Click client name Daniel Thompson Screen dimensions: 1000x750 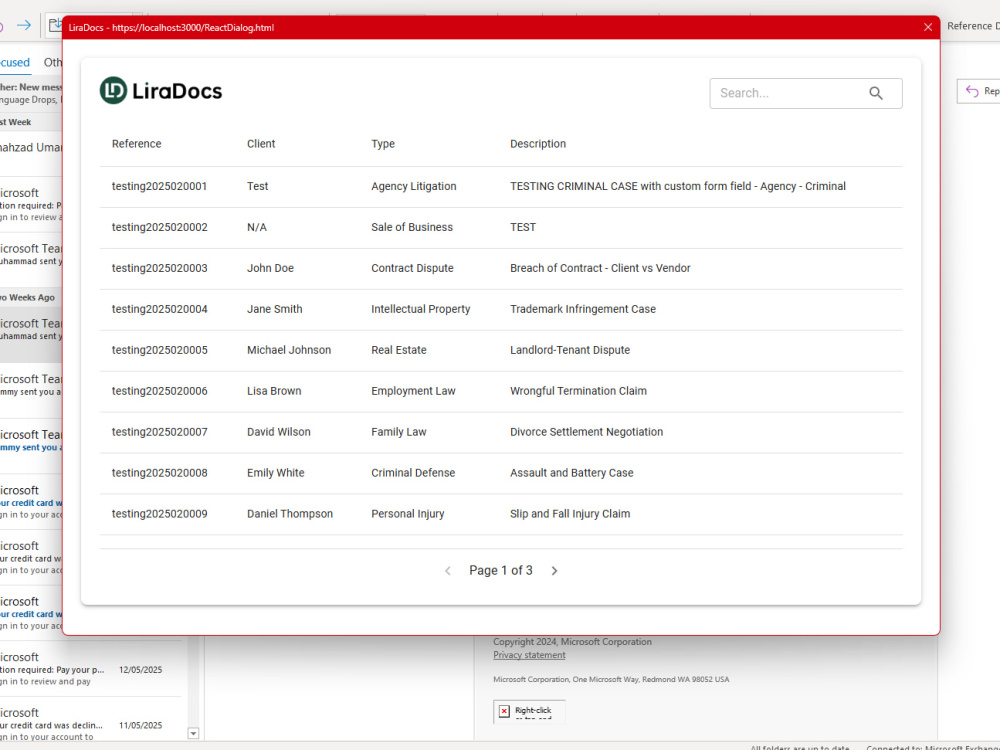(290, 513)
